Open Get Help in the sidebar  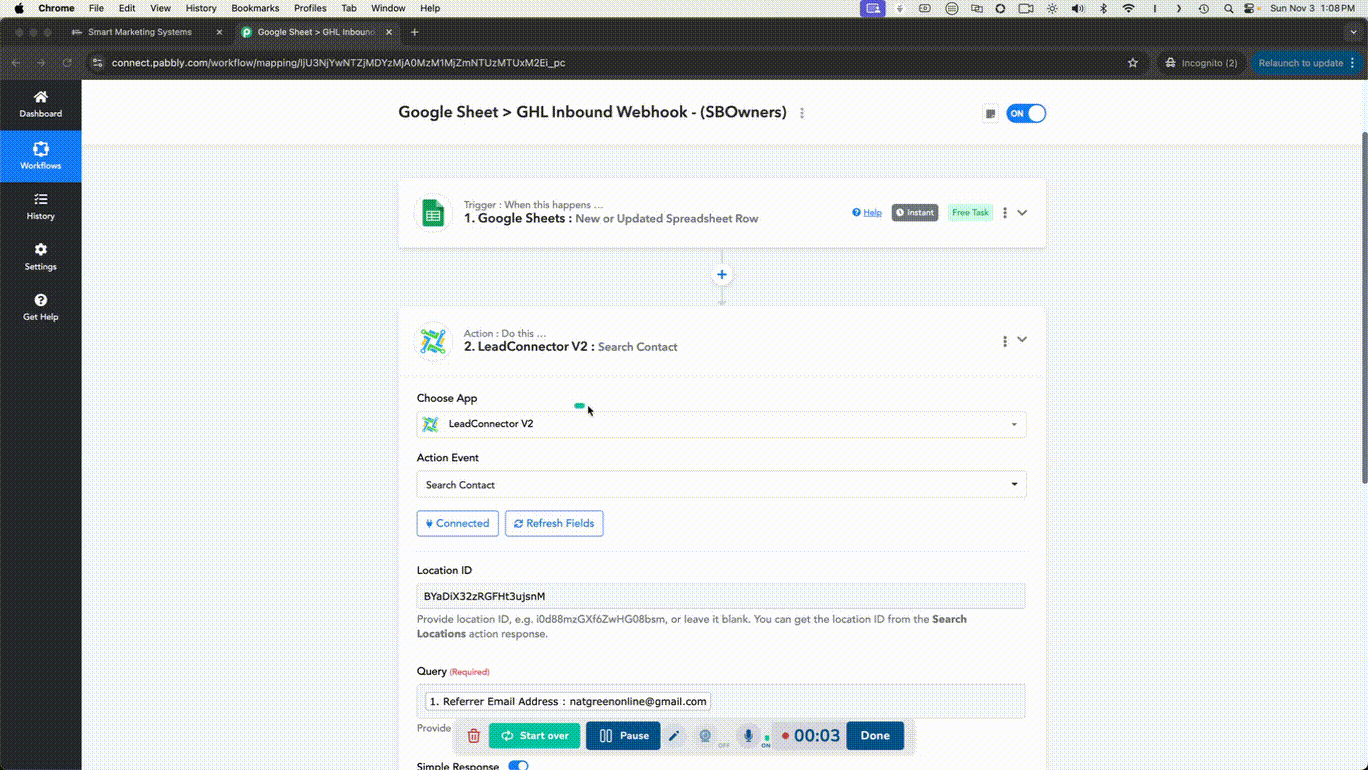click(40, 307)
